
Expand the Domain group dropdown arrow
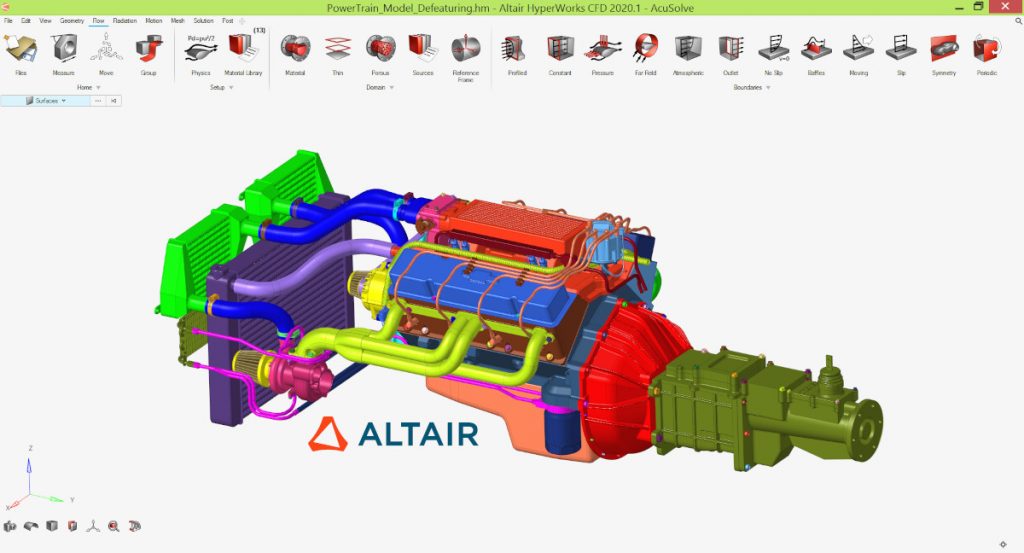pyautogui.click(x=391, y=88)
